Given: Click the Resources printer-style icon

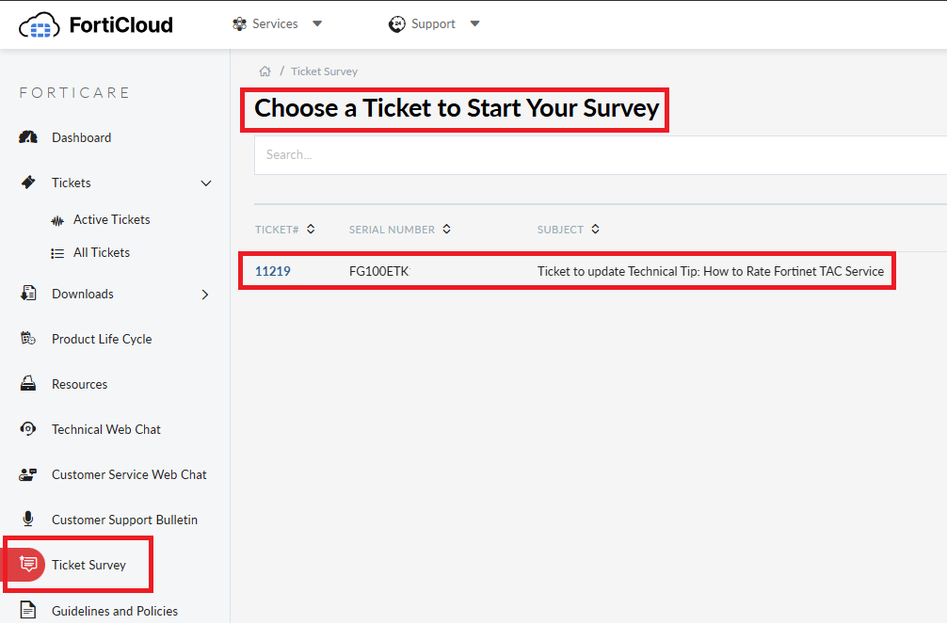Looking at the screenshot, I should [x=29, y=384].
